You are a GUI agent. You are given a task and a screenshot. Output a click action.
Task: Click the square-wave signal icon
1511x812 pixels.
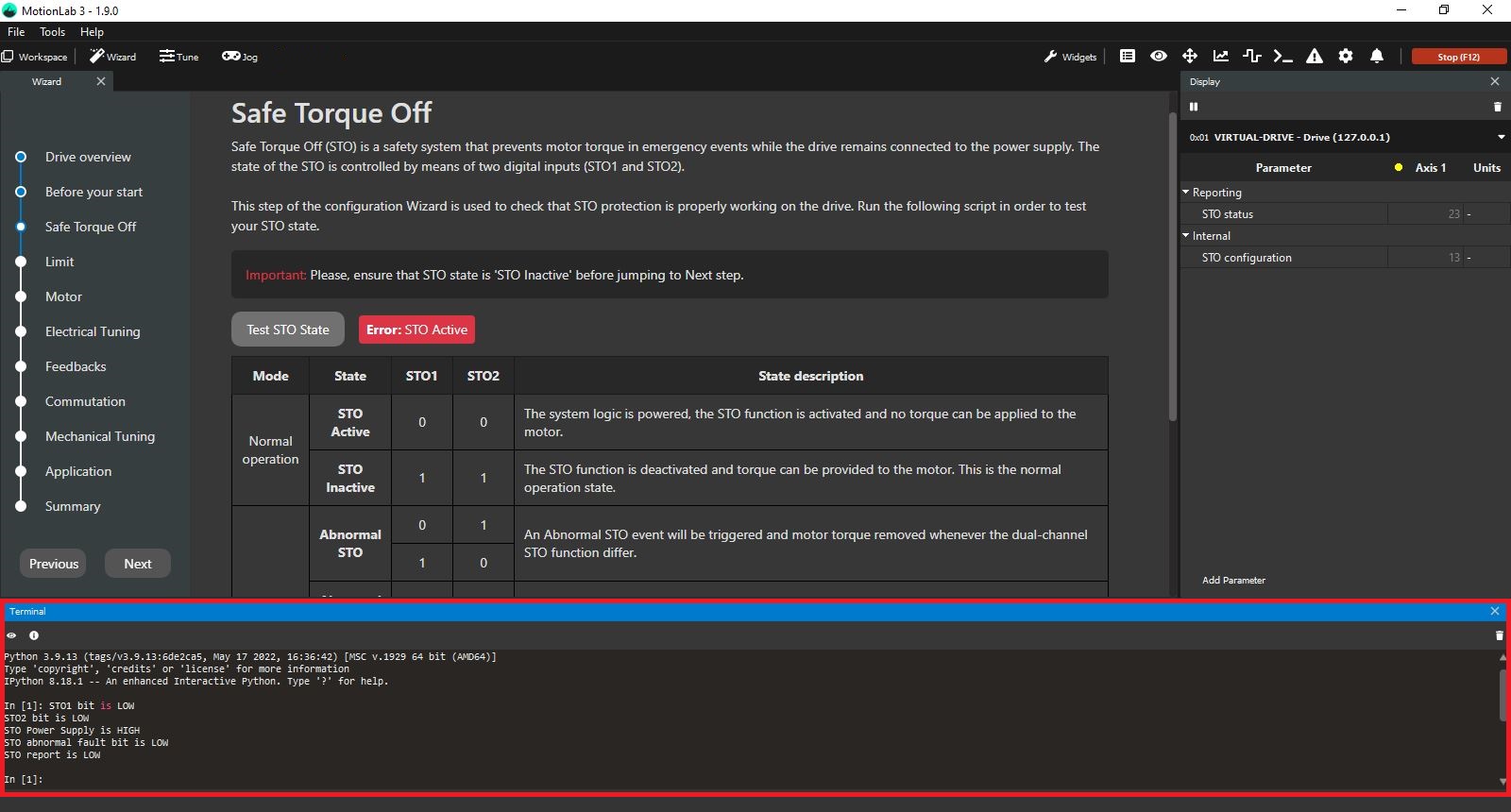pos(1252,57)
